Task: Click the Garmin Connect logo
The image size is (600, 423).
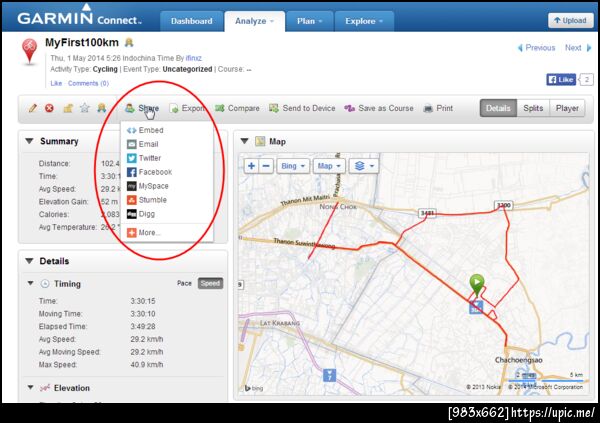Action: coord(79,16)
